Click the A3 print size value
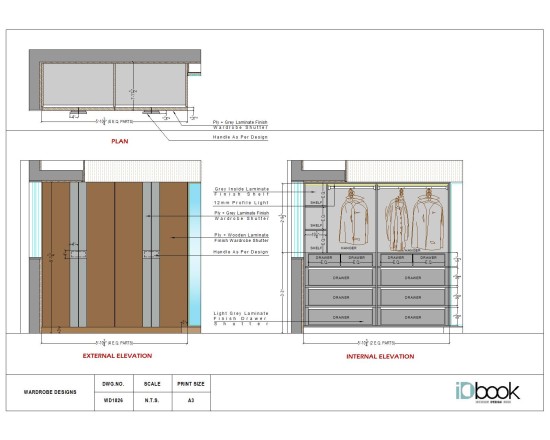The height and width of the screenshot is (440, 550). click(191, 400)
